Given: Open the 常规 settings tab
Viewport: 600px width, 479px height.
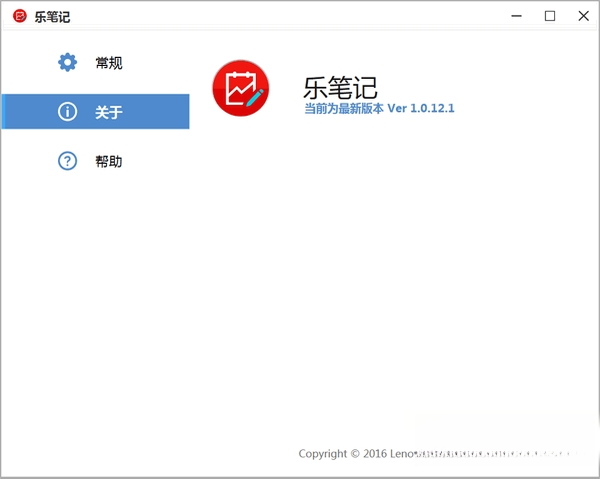Looking at the screenshot, I should [96, 63].
